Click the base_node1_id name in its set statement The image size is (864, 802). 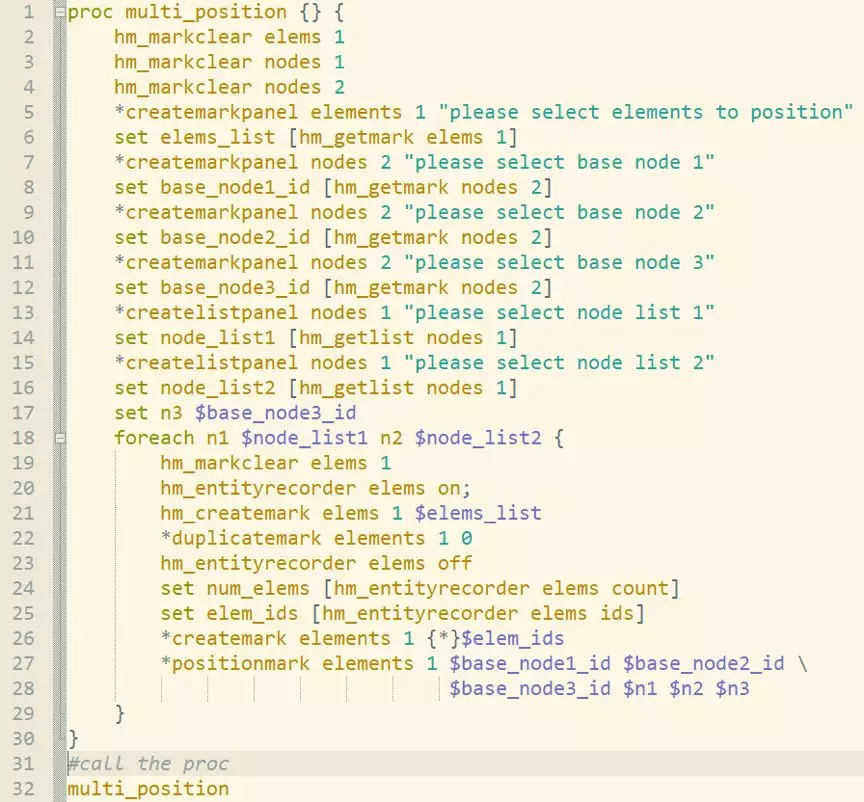[x=229, y=187]
